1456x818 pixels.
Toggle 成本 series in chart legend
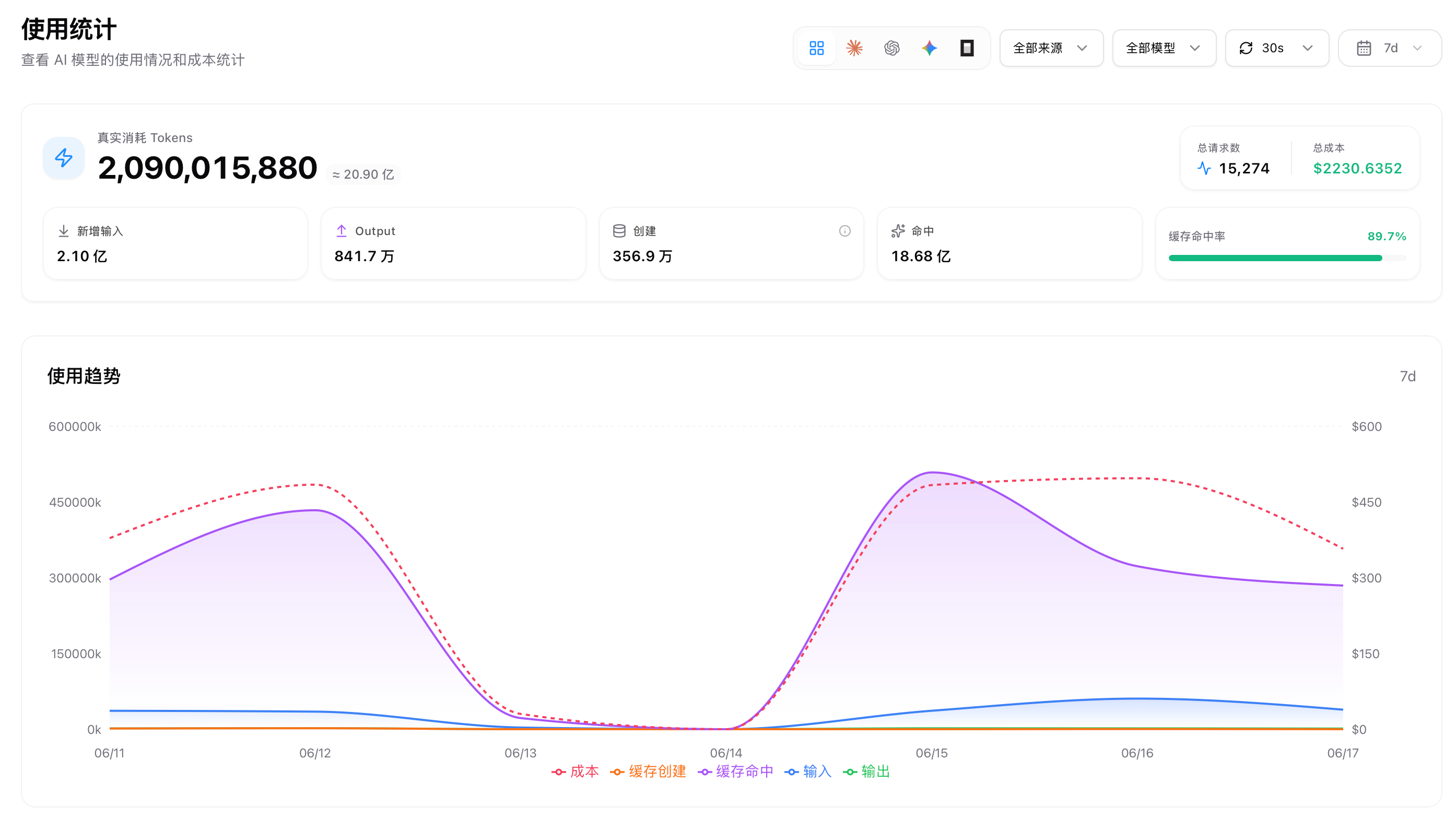pos(575,771)
